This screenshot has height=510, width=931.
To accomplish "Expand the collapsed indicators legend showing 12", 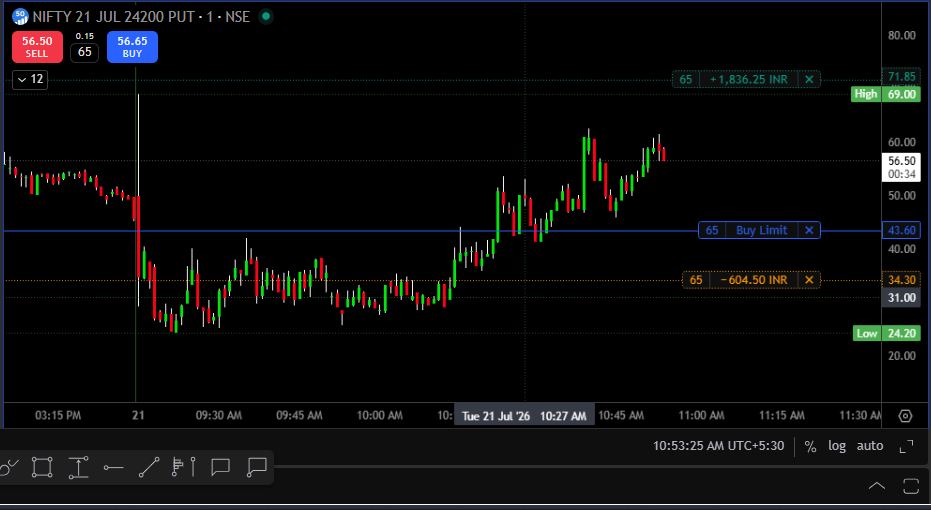I will [x=30, y=79].
